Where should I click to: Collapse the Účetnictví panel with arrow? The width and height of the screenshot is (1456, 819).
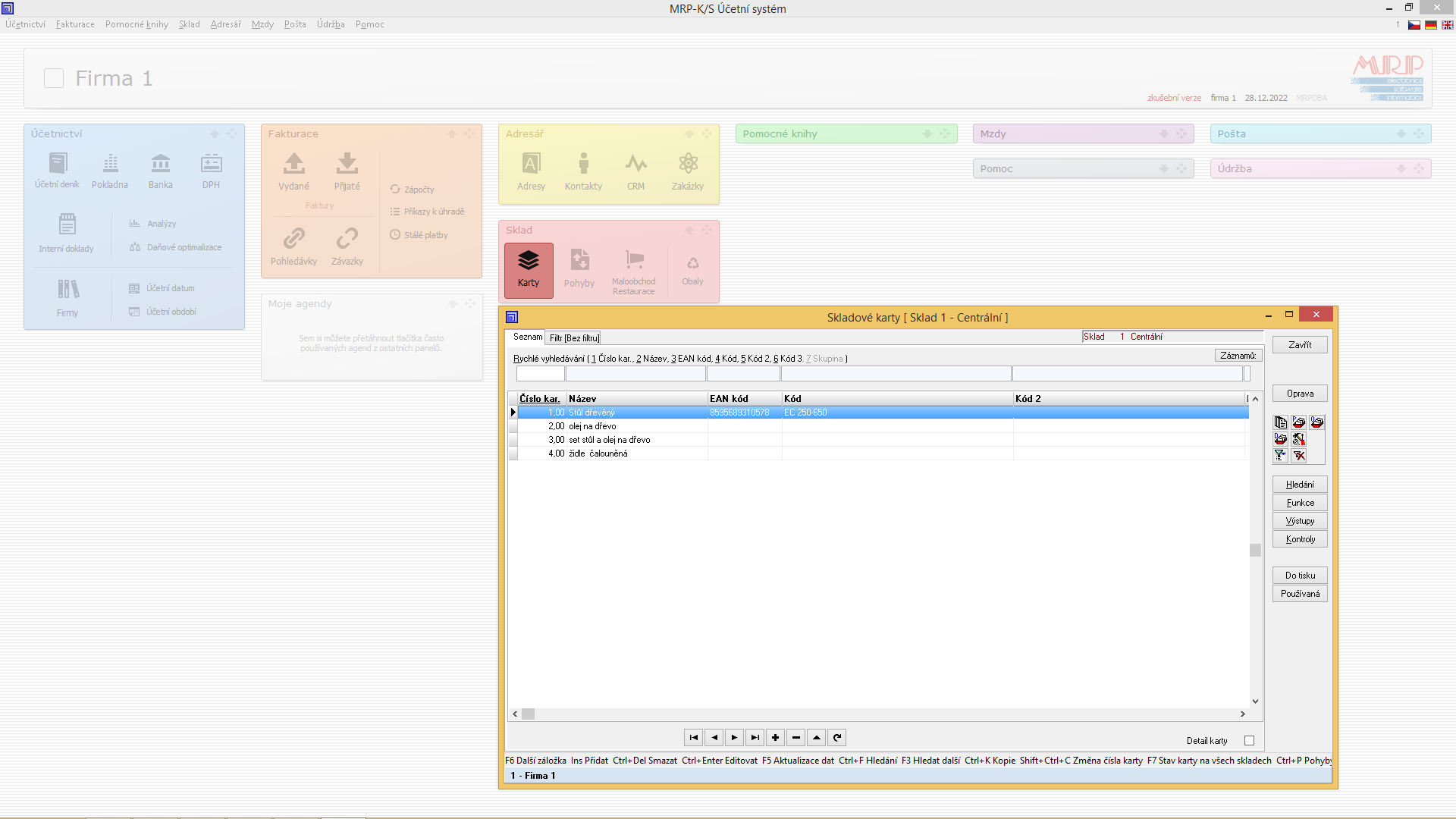click(215, 134)
